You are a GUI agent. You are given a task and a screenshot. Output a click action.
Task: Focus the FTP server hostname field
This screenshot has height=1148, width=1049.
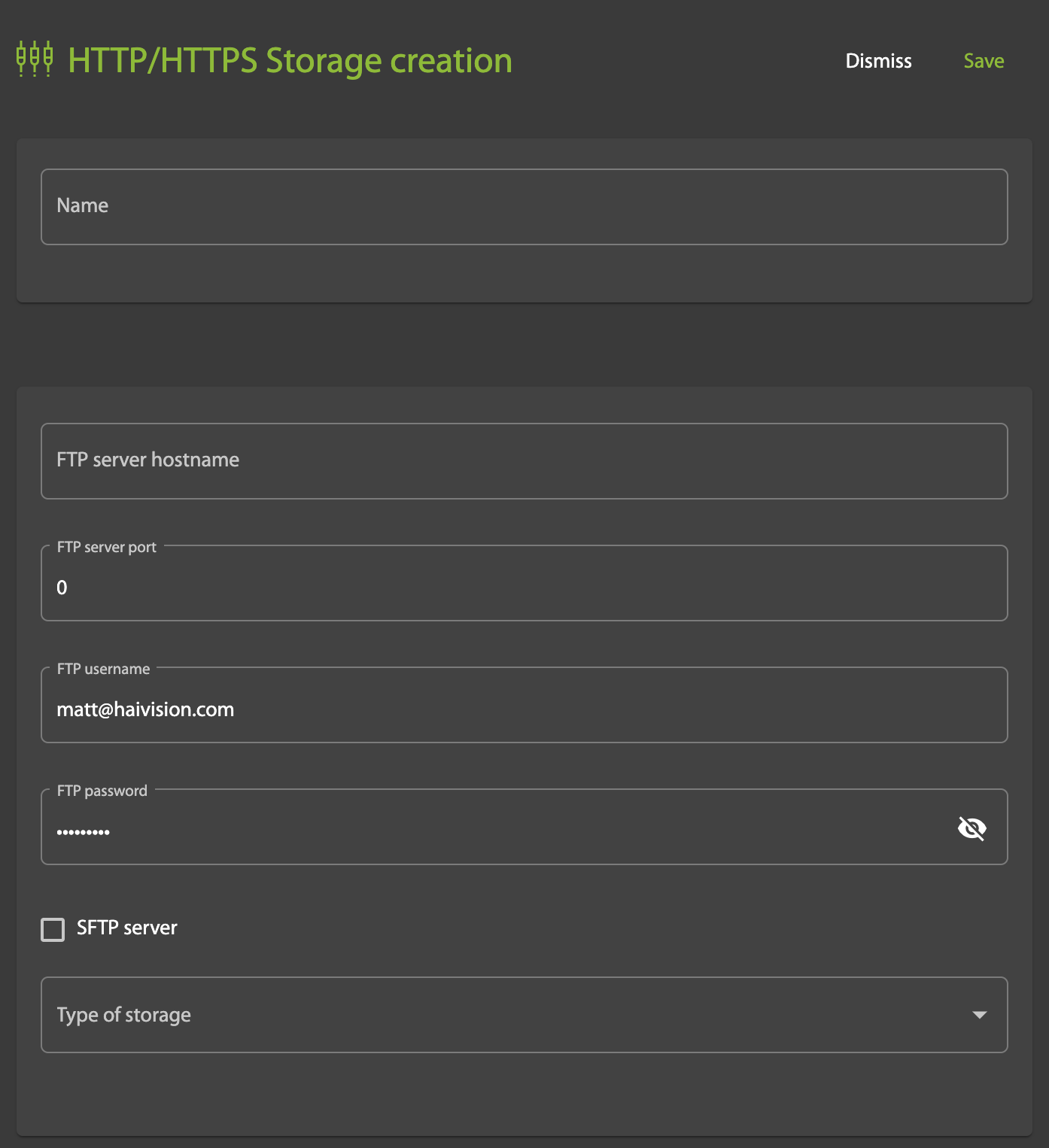tap(524, 460)
